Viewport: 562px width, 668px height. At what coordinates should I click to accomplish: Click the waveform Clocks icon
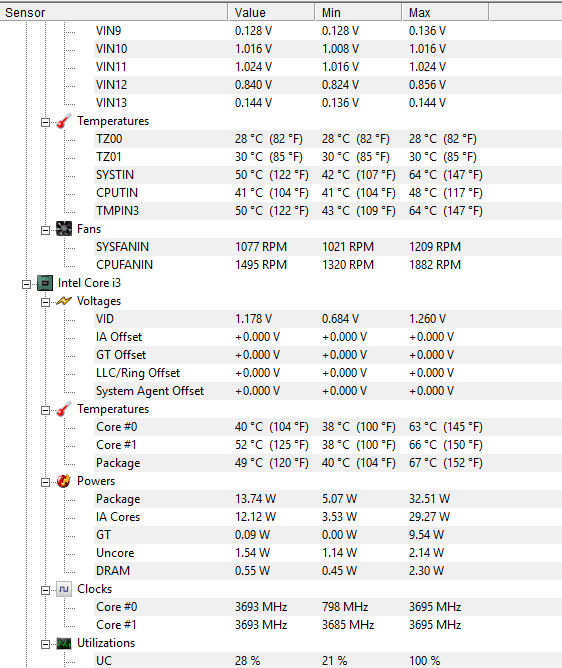[x=64, y=589]
